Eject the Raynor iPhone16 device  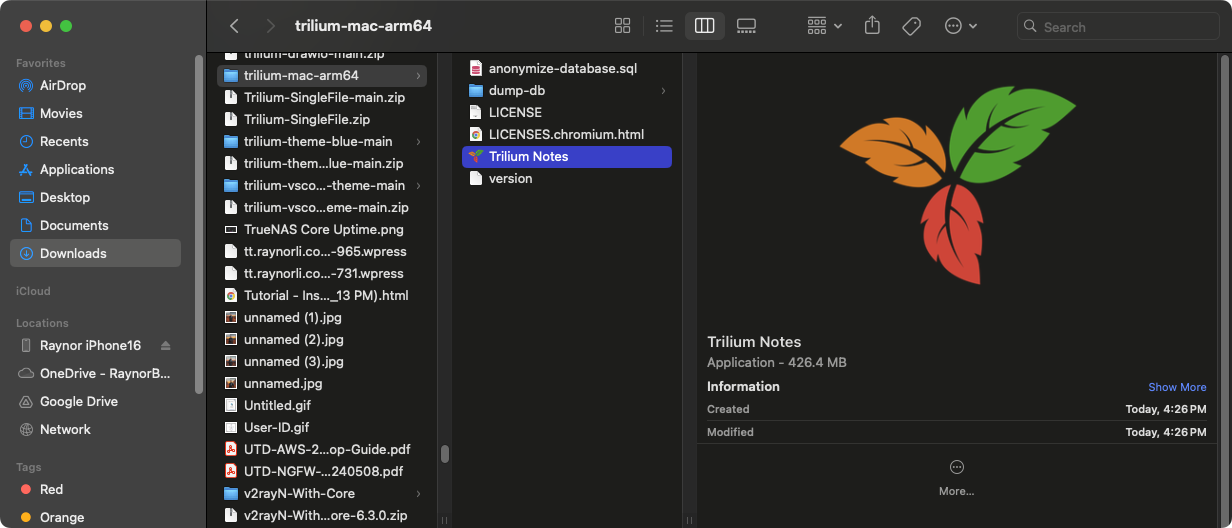166,345
